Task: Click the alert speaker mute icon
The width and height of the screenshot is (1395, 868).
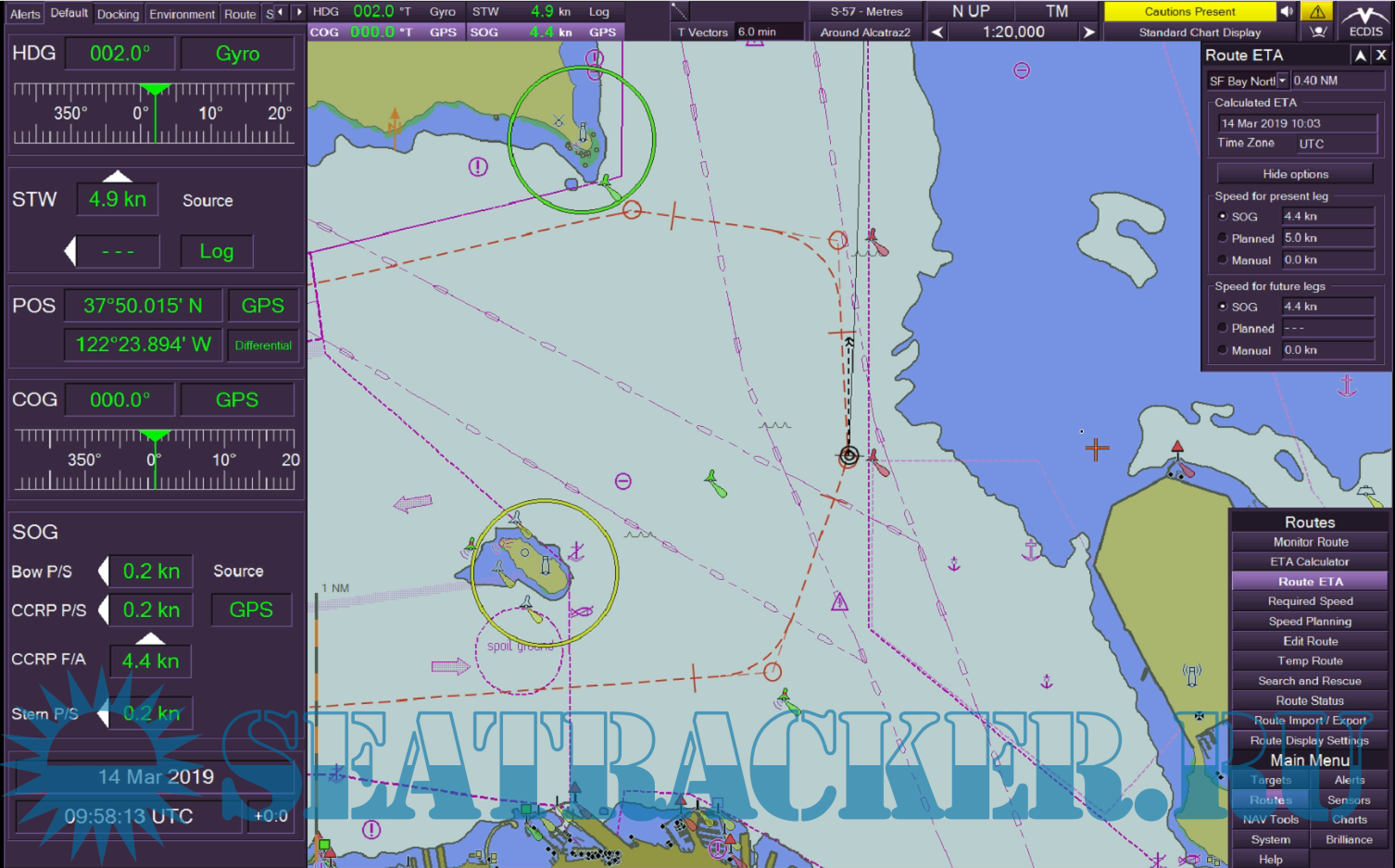Action: [1287, 11]
